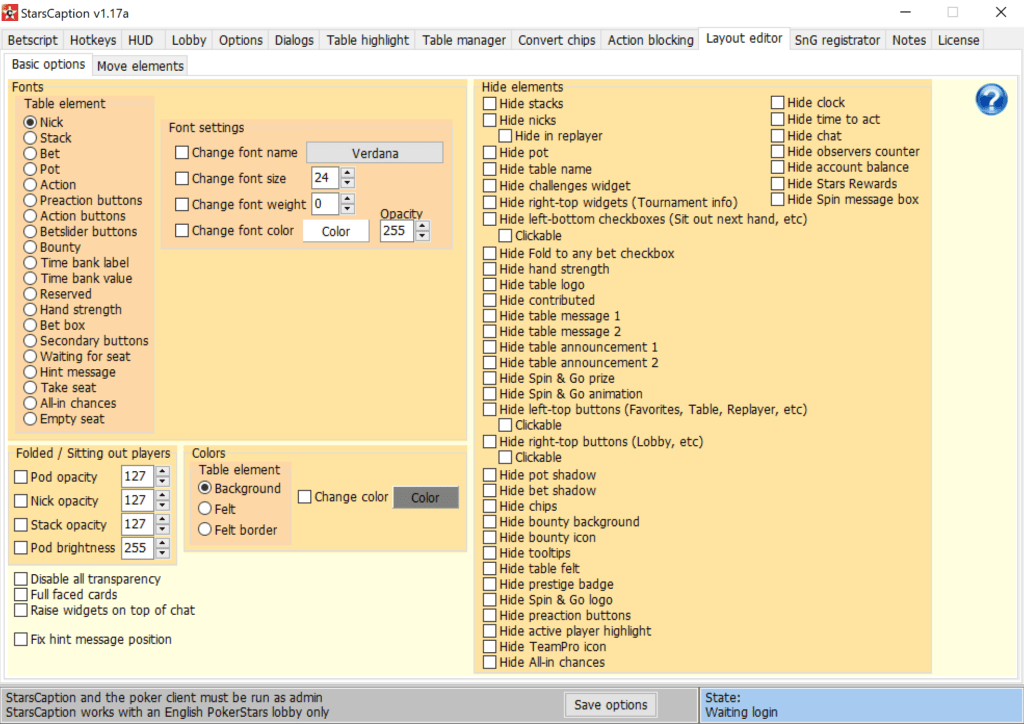Enable the Change font size checkbox

pyautogui.click(x=182, y=178)
